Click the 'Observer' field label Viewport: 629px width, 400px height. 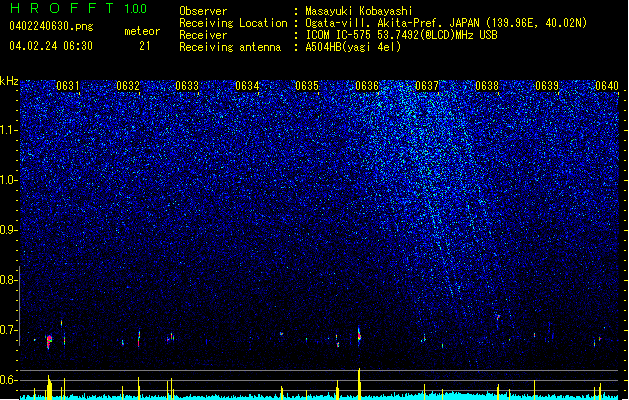click(x=203, y=11)
